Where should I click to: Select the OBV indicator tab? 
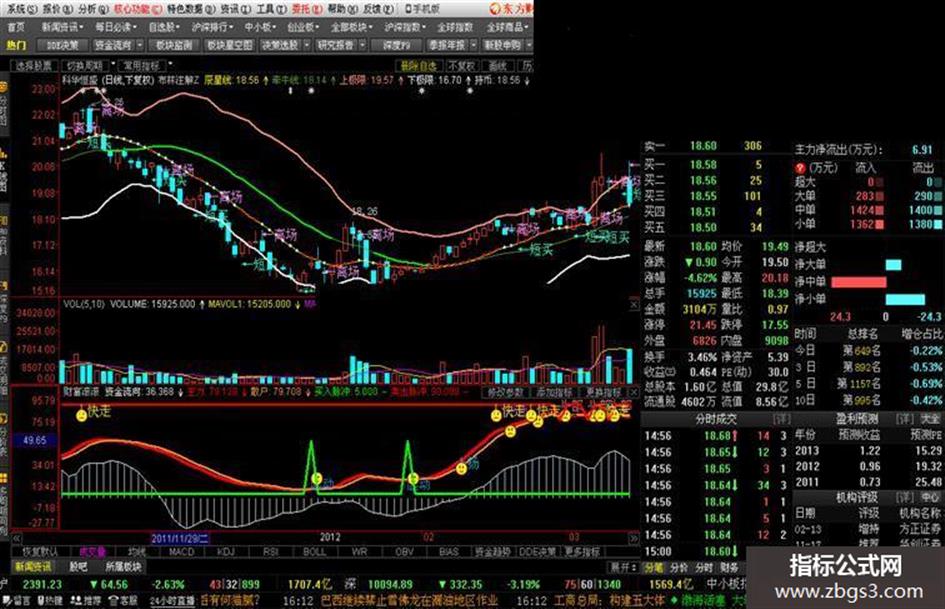404,552
